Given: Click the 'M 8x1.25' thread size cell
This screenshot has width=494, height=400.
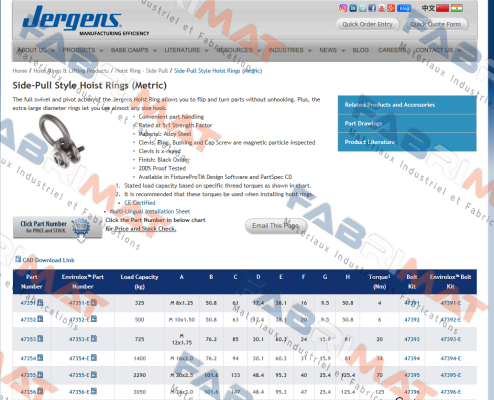Looking at the screenshot, I should point(181,303).
